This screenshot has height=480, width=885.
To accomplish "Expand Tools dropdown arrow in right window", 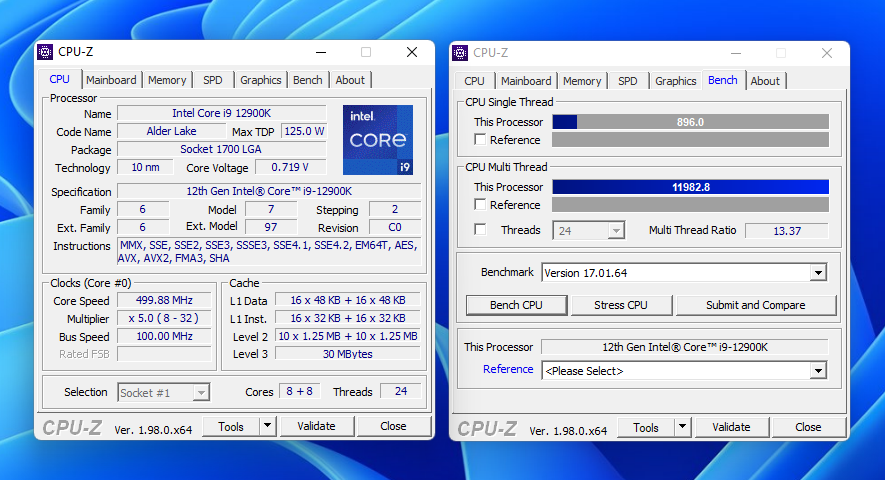I will 682,427.
